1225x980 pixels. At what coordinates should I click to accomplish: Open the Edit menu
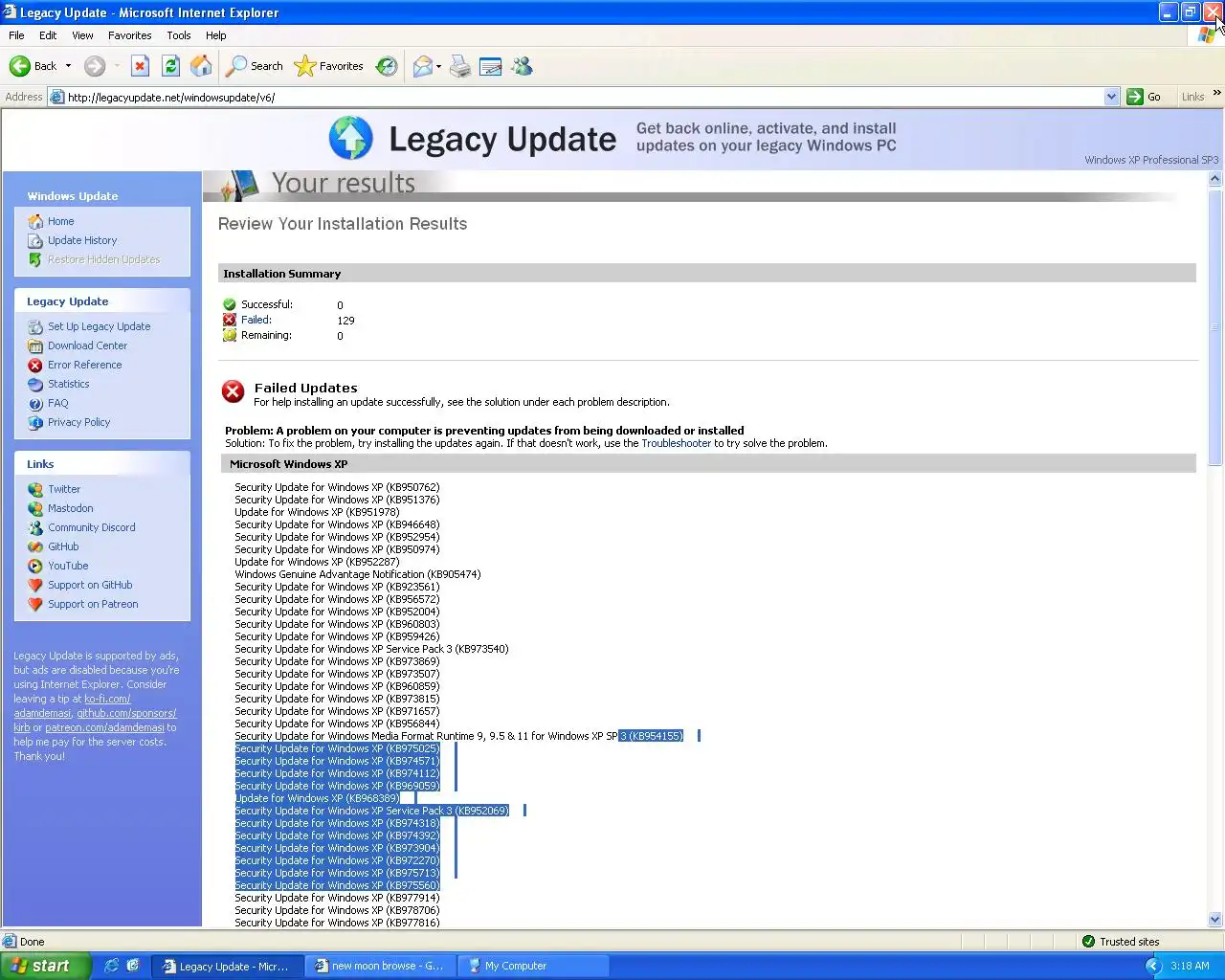48,35
